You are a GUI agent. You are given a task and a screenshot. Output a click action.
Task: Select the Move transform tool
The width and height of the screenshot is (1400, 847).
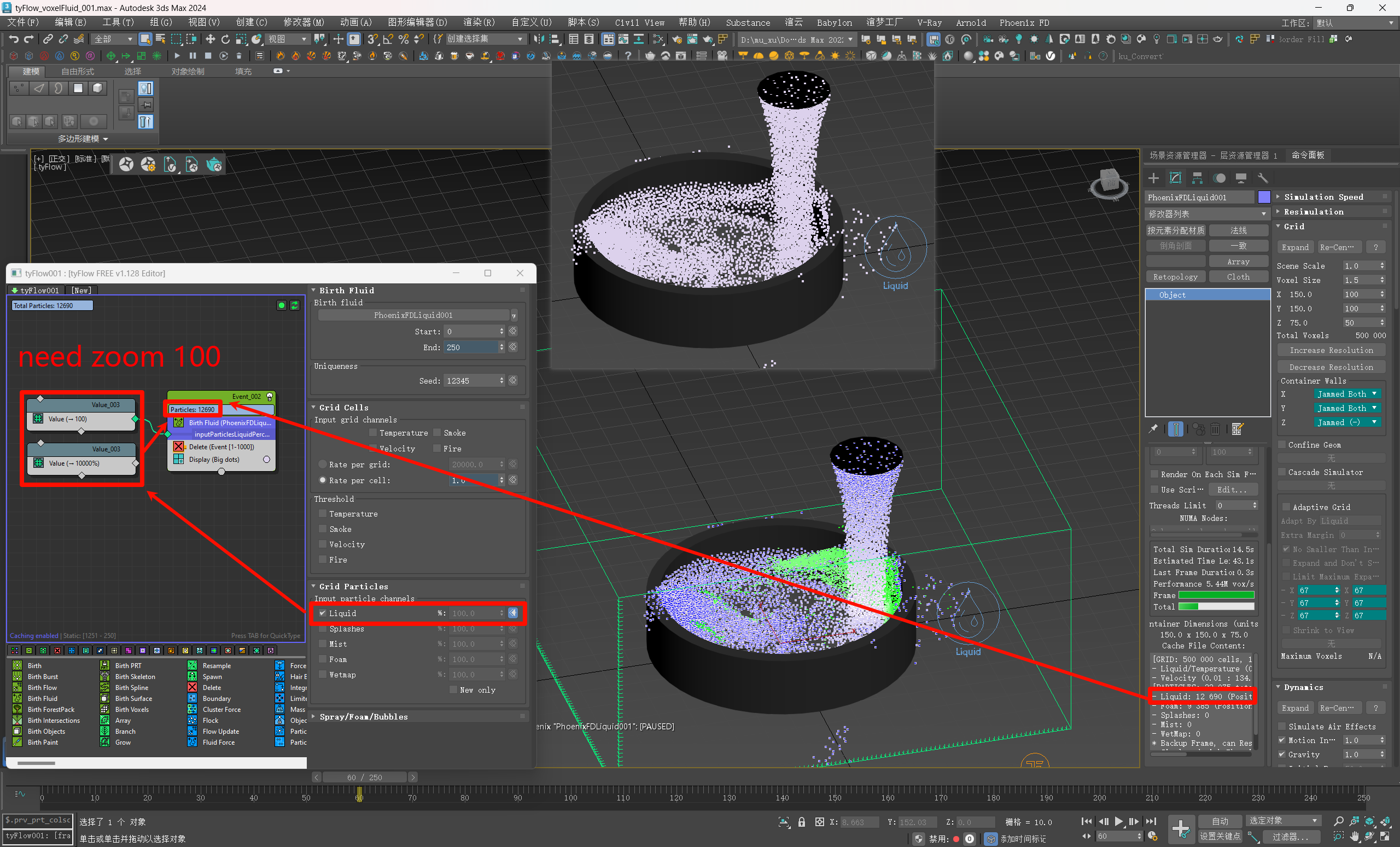210,39
